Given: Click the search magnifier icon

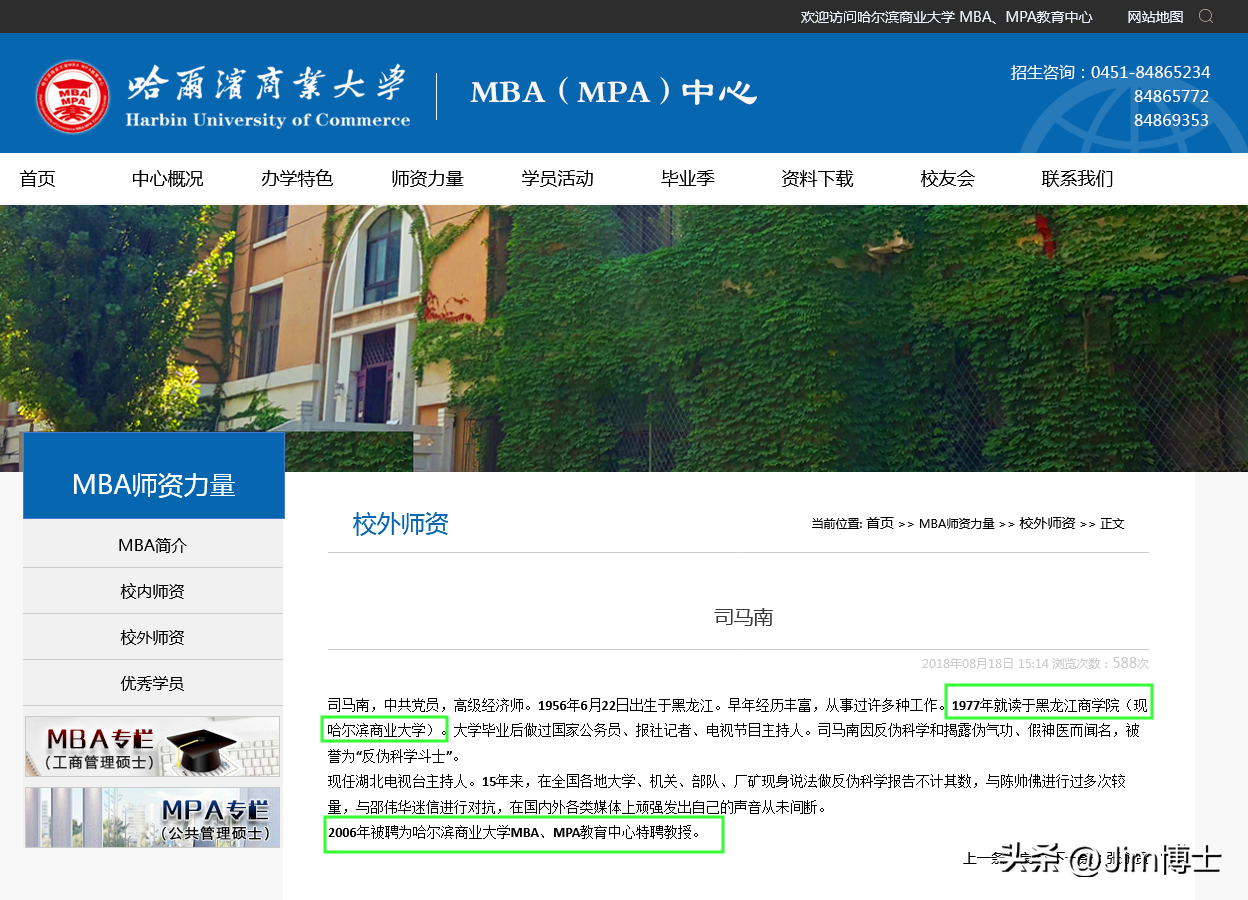Looking at the screenshot, I should pos(1206,16).
